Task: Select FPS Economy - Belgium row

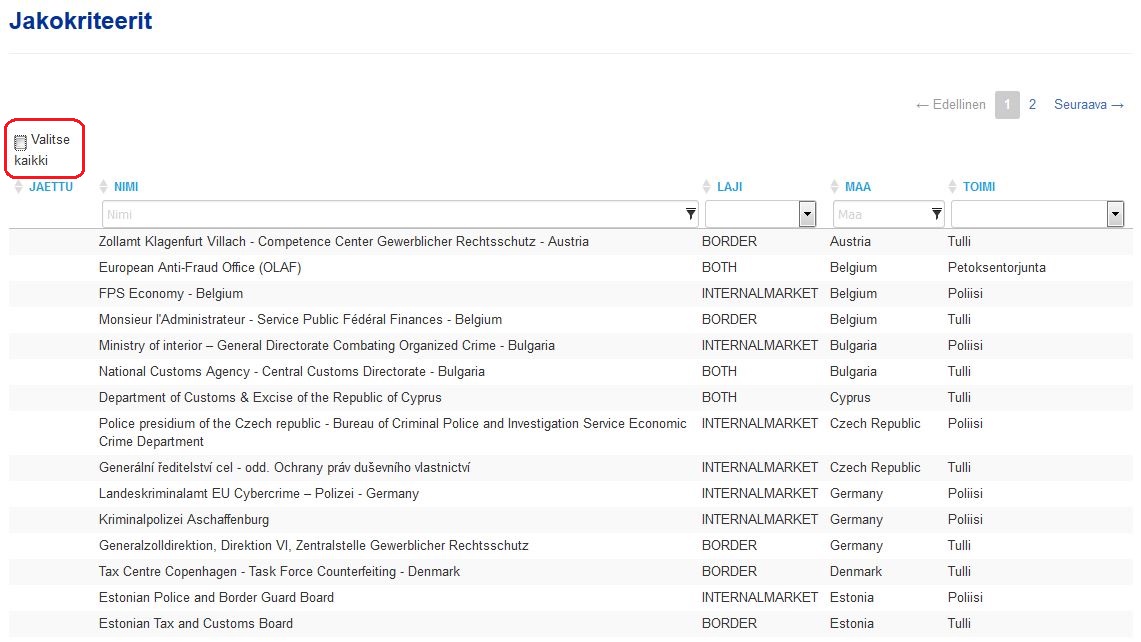Action: [570, 293]
